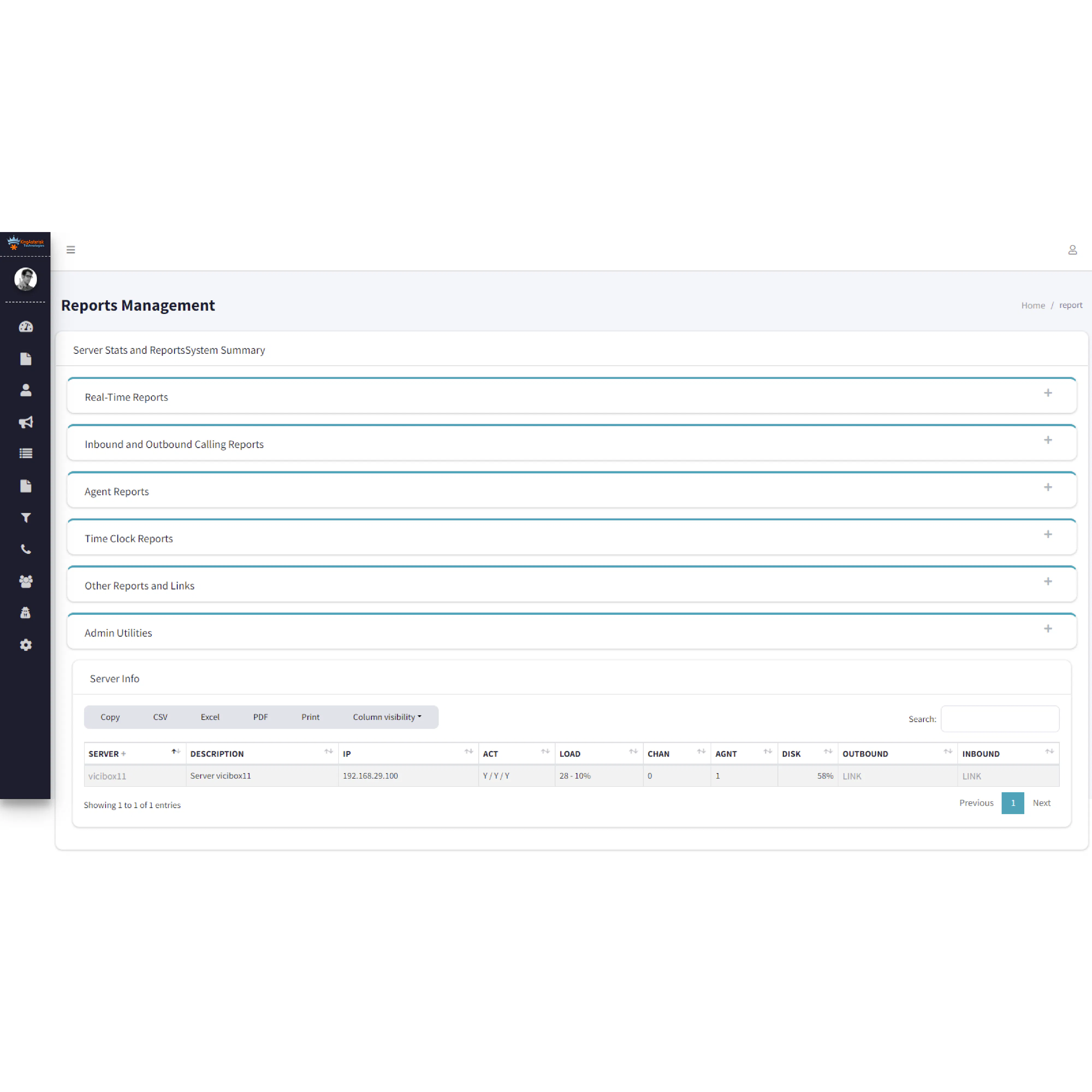Viewport: 1092px width, 1092px height.
Task: Go to the Next page
Action: pyautogui.click(x=1041, y=803)
